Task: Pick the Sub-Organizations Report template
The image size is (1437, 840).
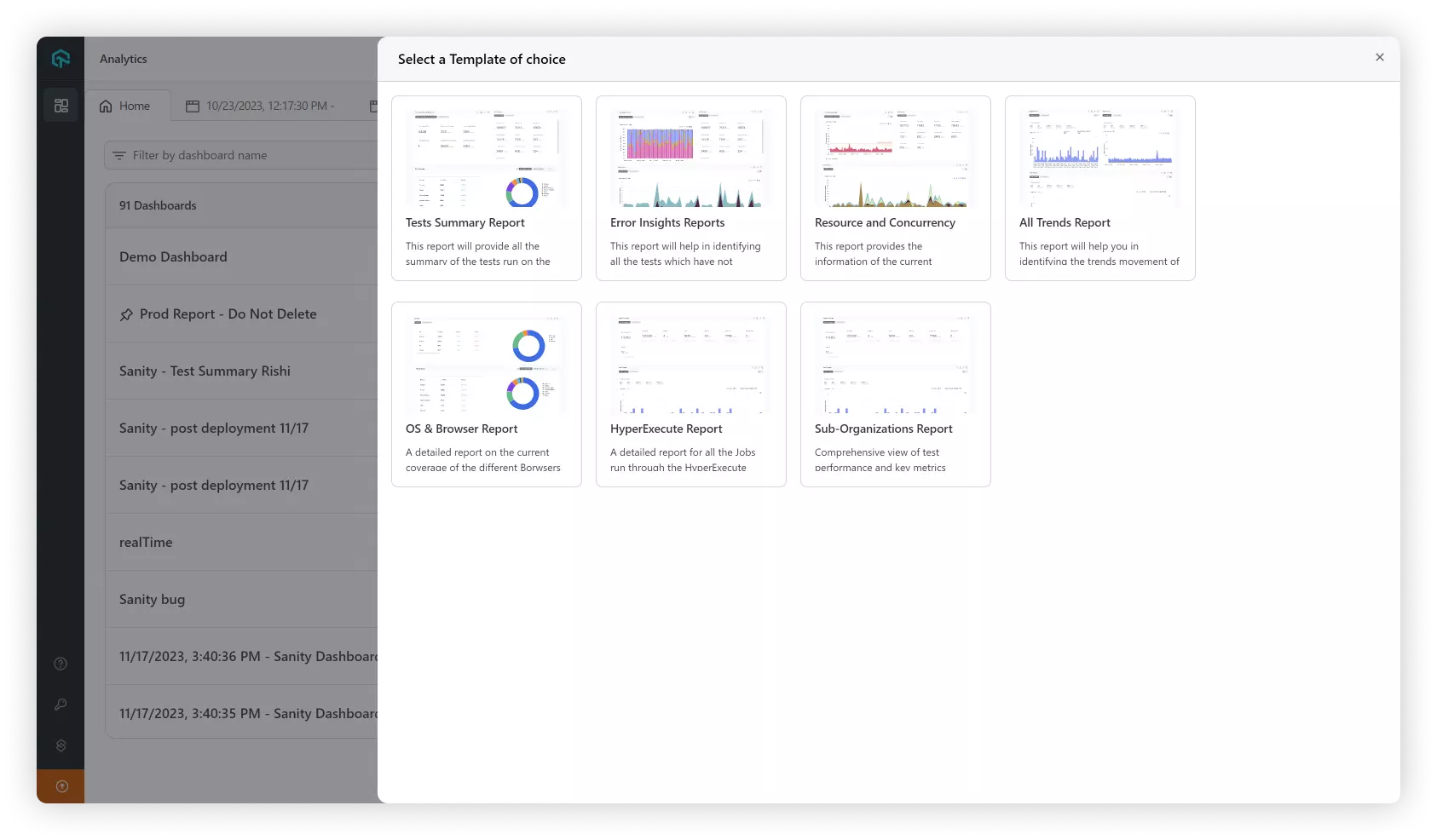Action: coord(895,394)
